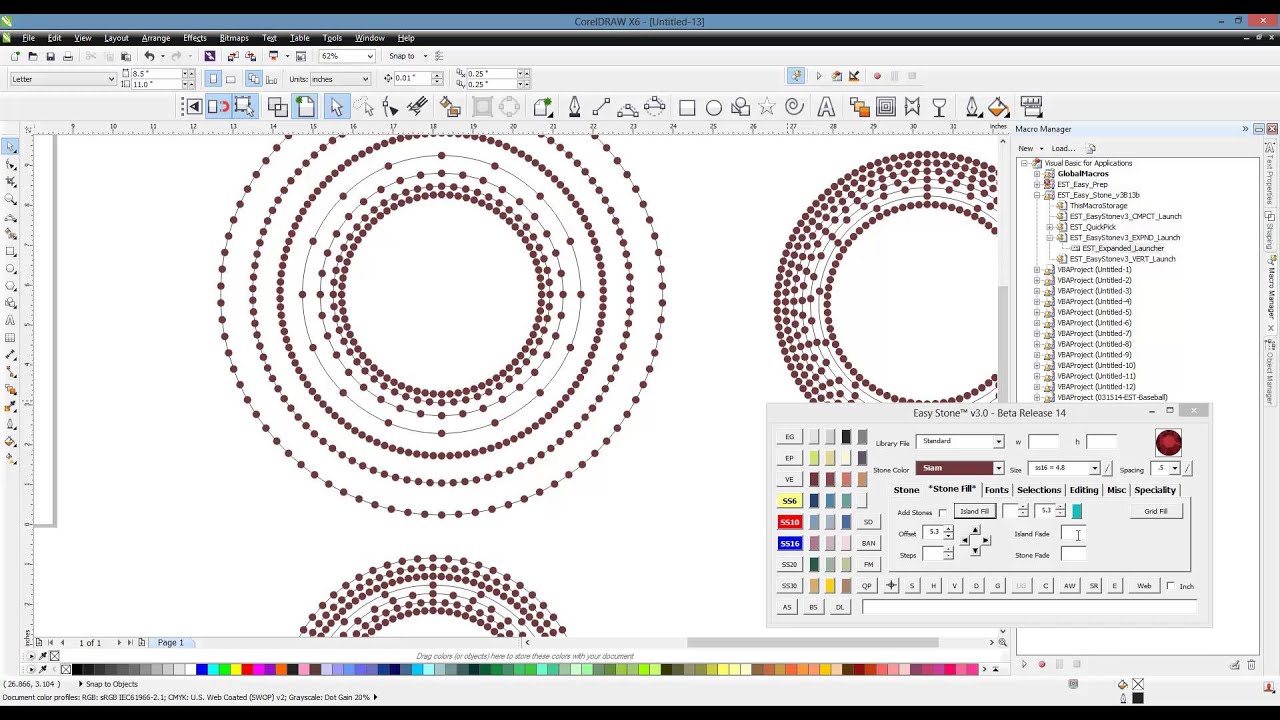Open file with the Open folder icon

click(x=32, y=57)
